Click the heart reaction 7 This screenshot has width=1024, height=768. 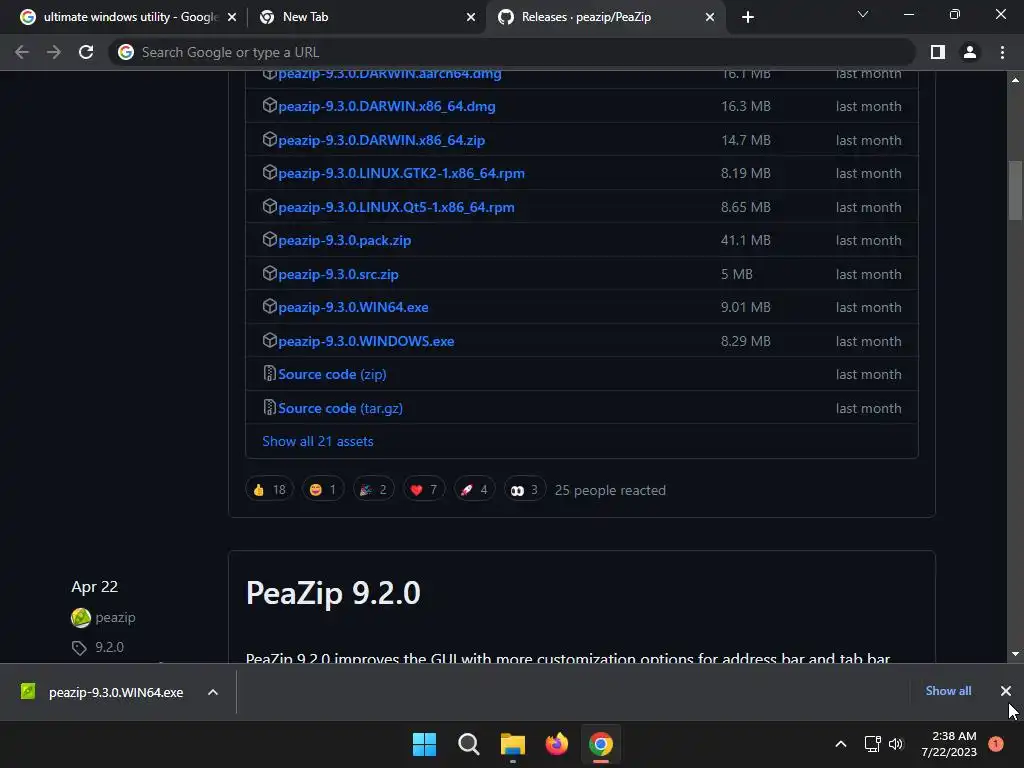(x=424, y=490)
